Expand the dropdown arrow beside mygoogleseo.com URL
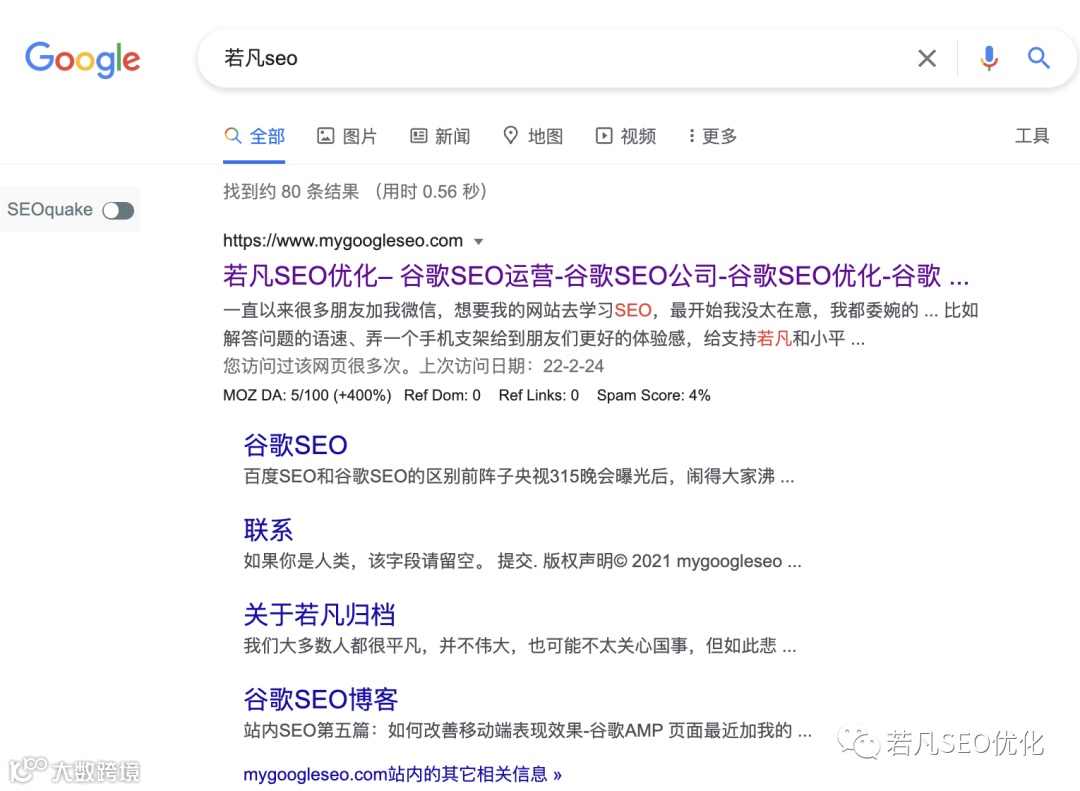The width and height of the screenshot is (1080, 791). coord(479,242)
